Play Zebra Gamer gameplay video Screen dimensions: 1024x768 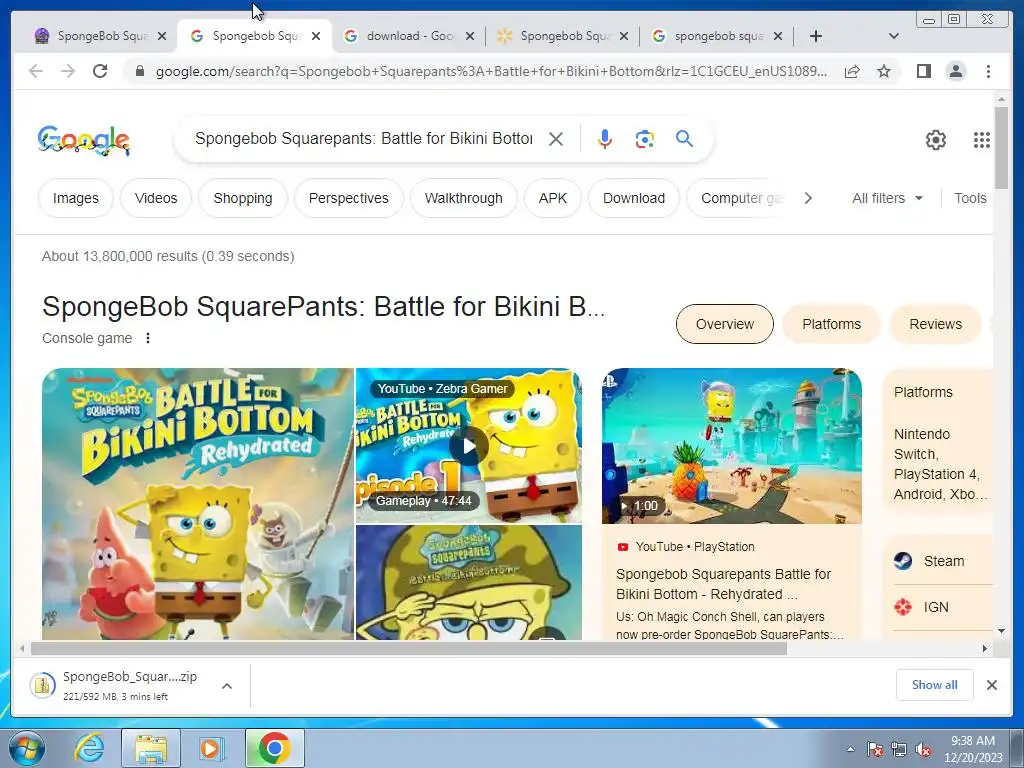(468, 446)
